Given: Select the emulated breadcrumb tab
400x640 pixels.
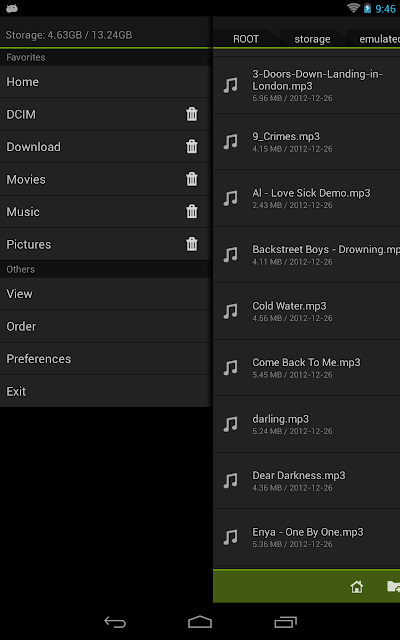Looking at the screenshot, I should pyautogui.click(x=379, y=39).
